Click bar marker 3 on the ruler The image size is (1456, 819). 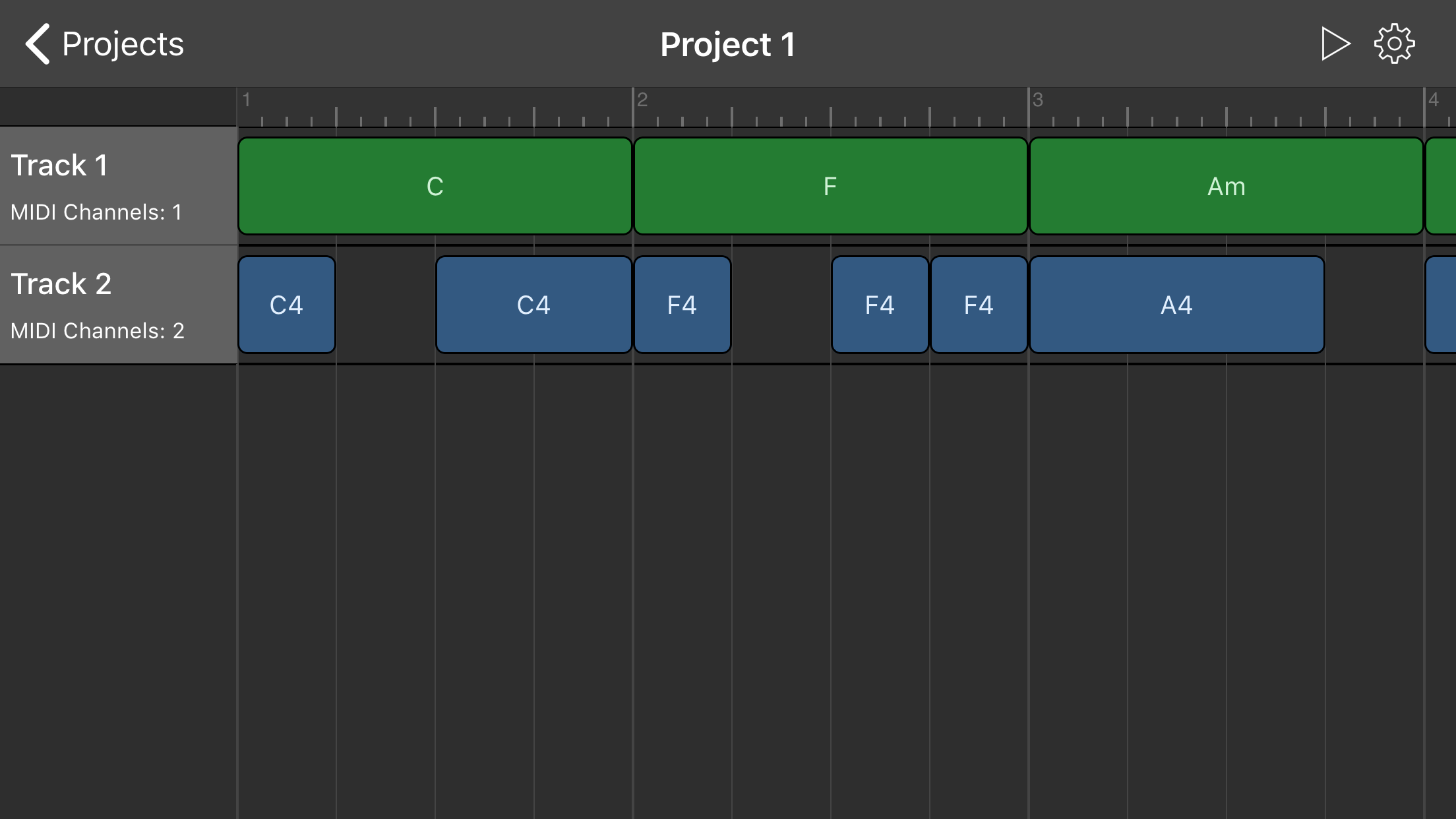click(x=1037, y=100)
